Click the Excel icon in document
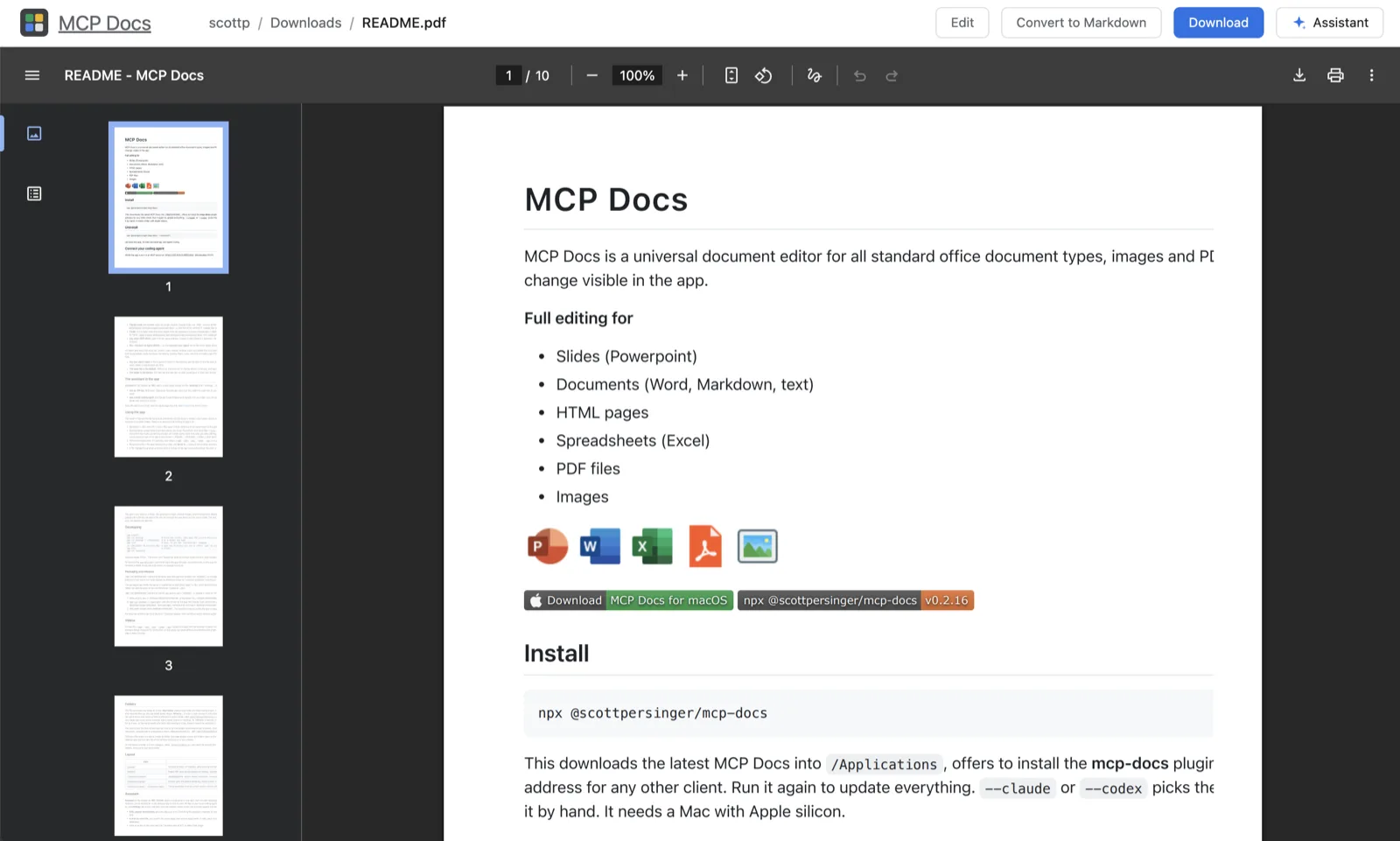Screen dimensions: 1400x841 point(652,546)
